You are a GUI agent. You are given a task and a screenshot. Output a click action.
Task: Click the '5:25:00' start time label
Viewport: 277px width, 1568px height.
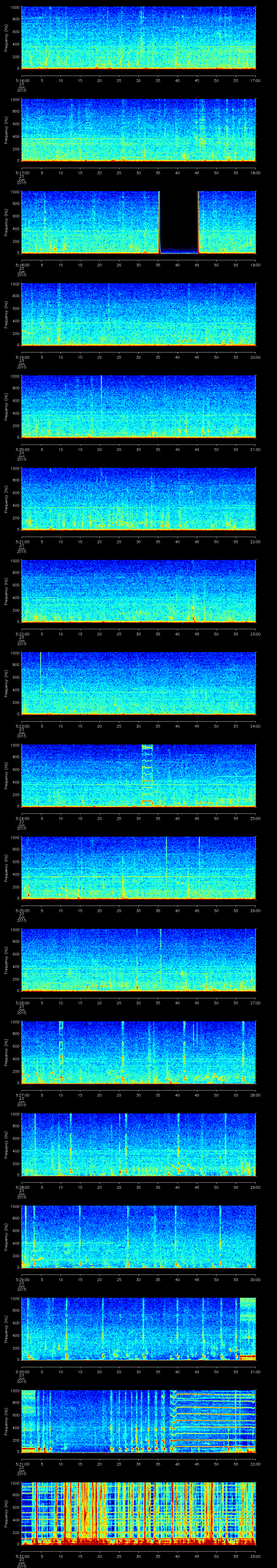click(22, 910)
